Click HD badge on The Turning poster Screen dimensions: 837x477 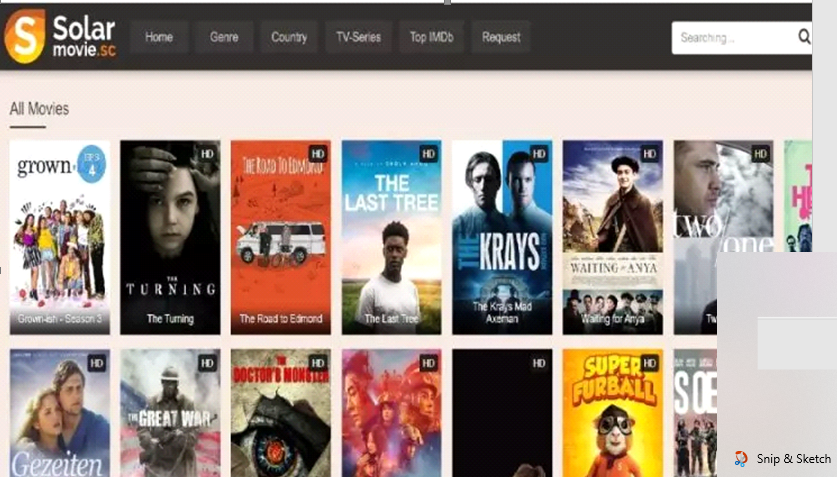pyautogui.click(x=207, y=154)
